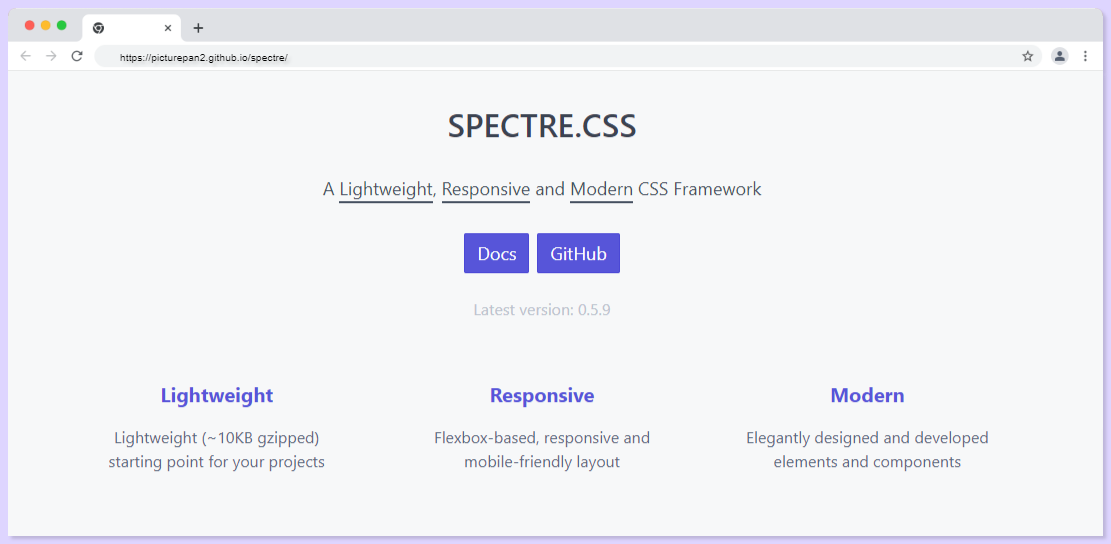
Task: Click the address bar URL field
Action: (567, 57)
